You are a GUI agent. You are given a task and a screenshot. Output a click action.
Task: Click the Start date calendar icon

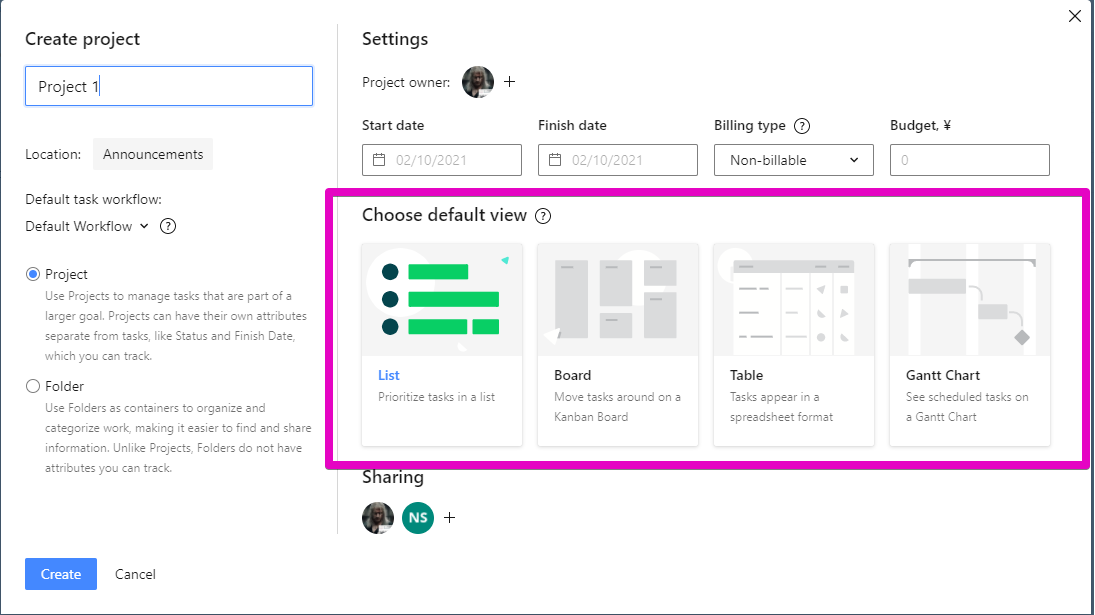pyautogui.click(x=379, y=160)
